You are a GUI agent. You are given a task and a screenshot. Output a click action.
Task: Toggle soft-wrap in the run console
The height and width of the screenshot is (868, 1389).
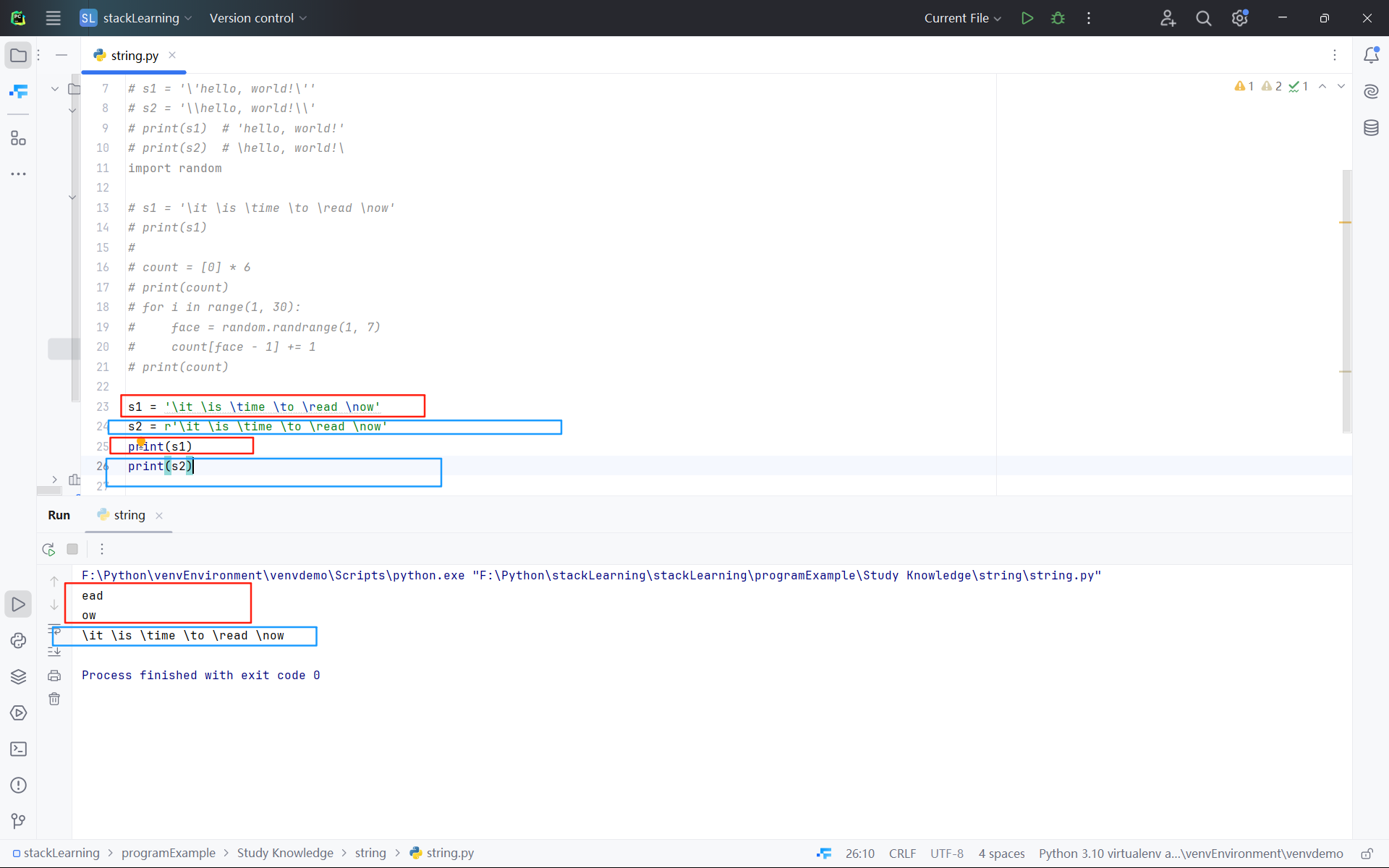tap(54, 629)
